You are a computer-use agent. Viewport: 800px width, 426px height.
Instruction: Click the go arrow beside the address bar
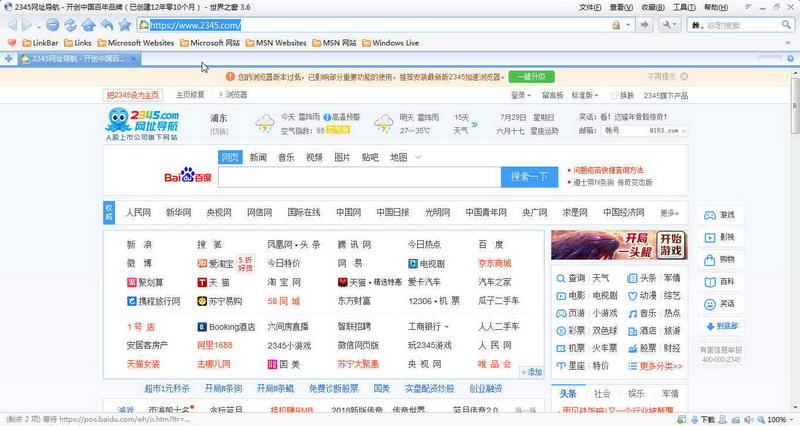[x=644, y=24]
